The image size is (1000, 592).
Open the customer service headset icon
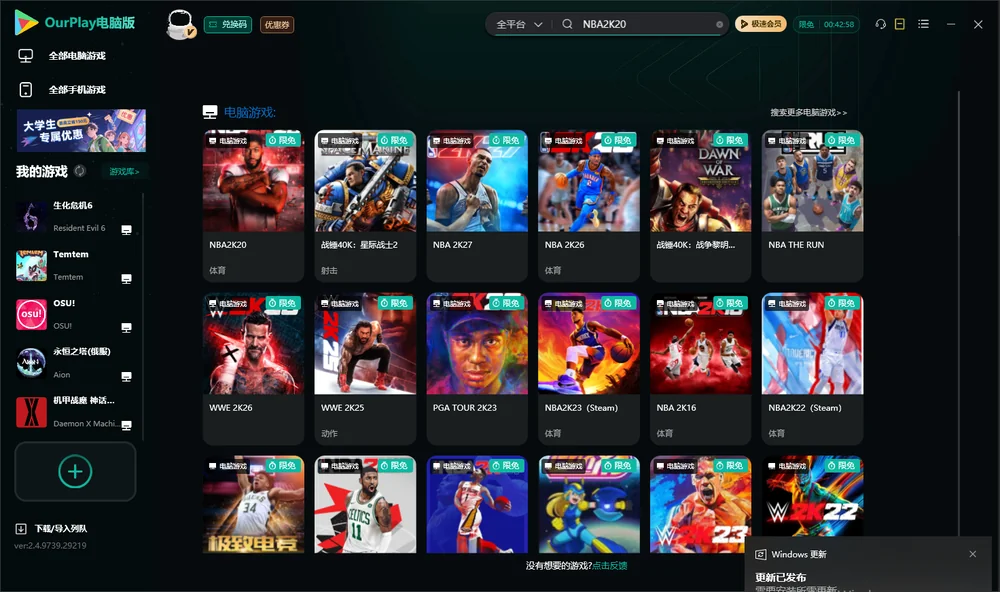tap(881, 24)
